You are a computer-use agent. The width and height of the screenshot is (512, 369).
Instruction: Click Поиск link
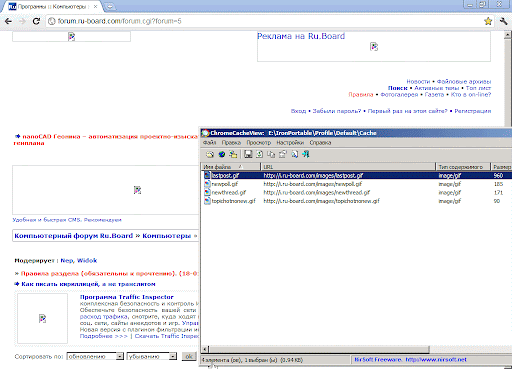[398, 88]
